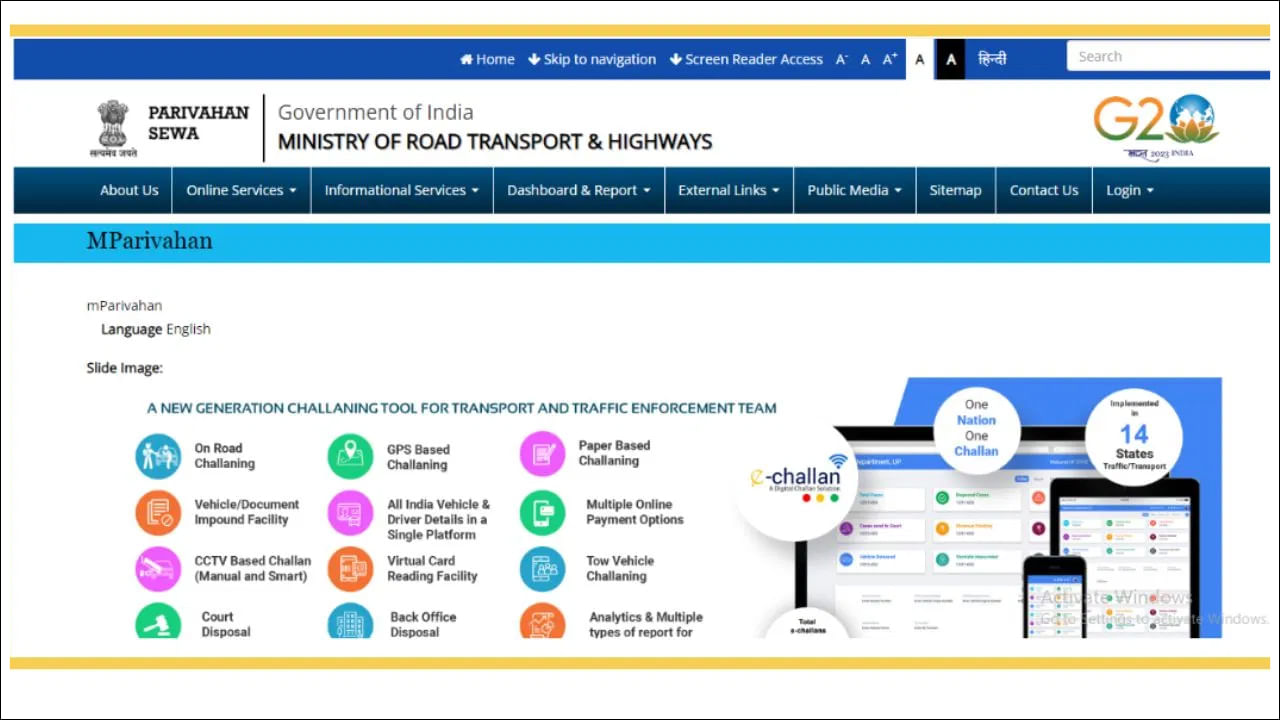
Task: Click the Multiple Online Payment Options icon
Action: click(x=543, y=513)
